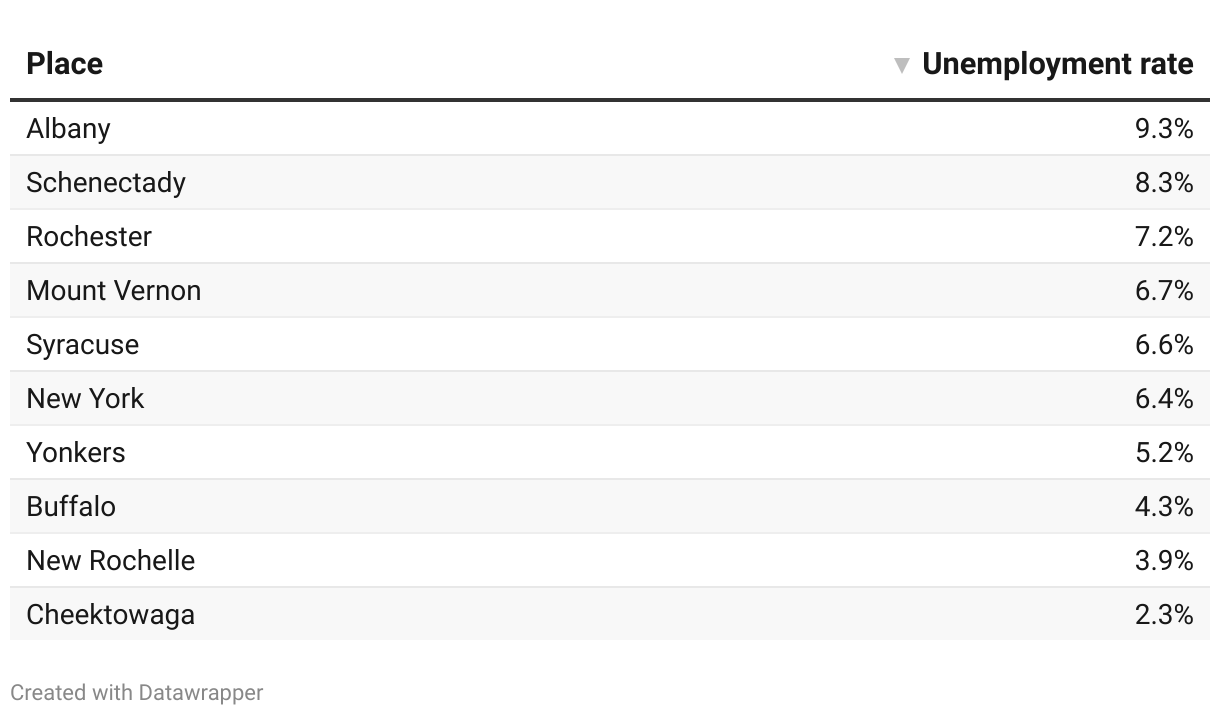
Task: Open the Created with Datawrapper link
Action: pos(137,692)
